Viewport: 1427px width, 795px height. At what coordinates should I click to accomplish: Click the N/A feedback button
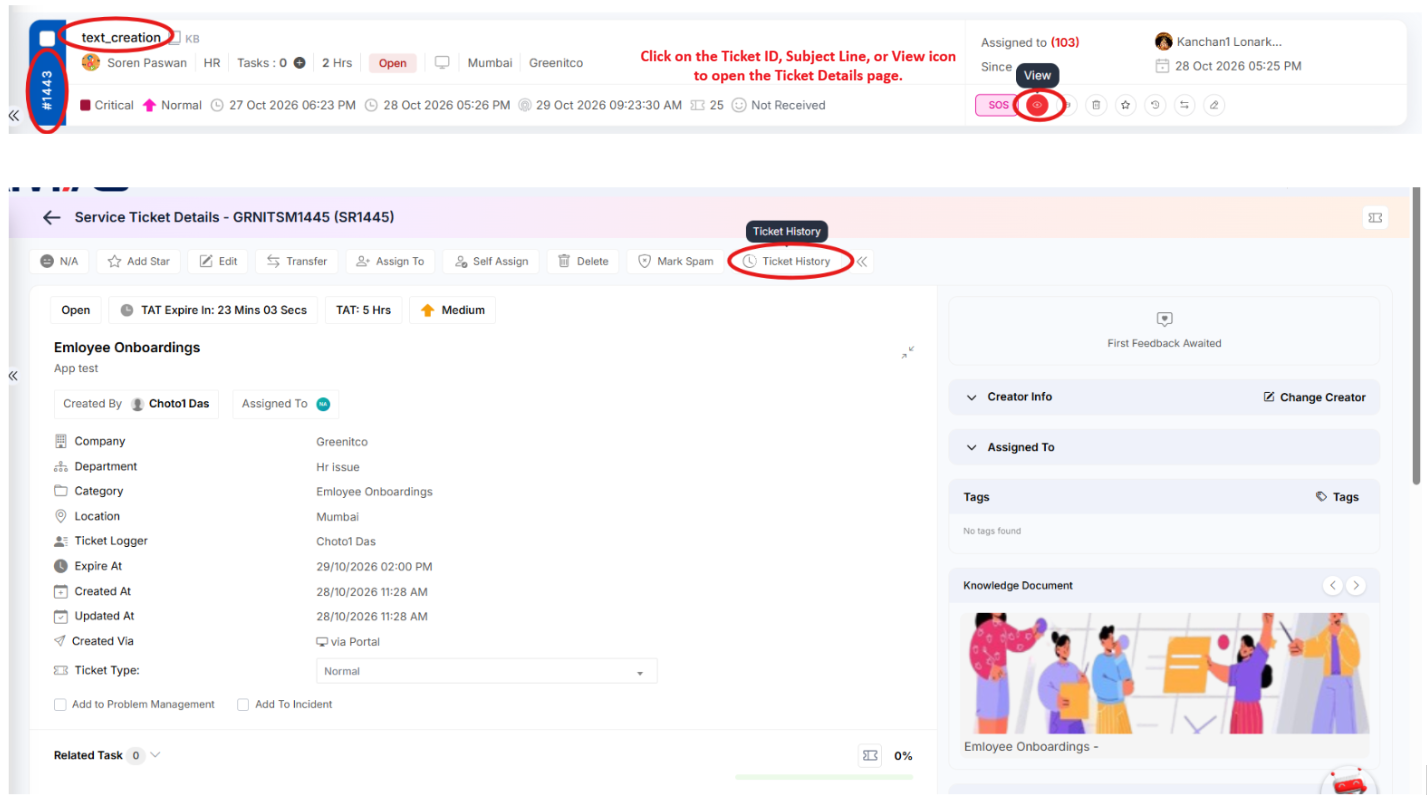click(60, 262)
